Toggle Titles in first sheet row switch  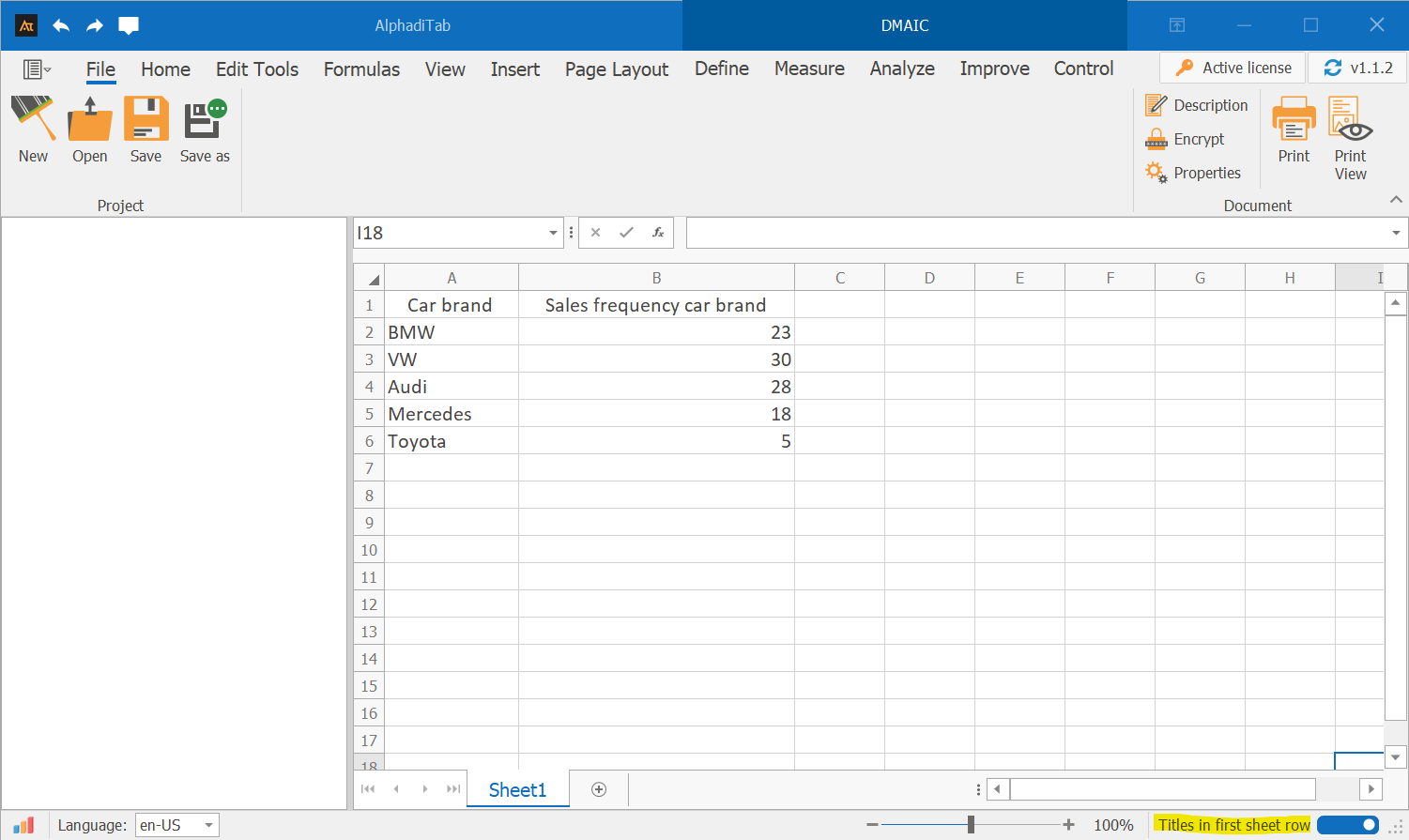(x=1347, y=825)
